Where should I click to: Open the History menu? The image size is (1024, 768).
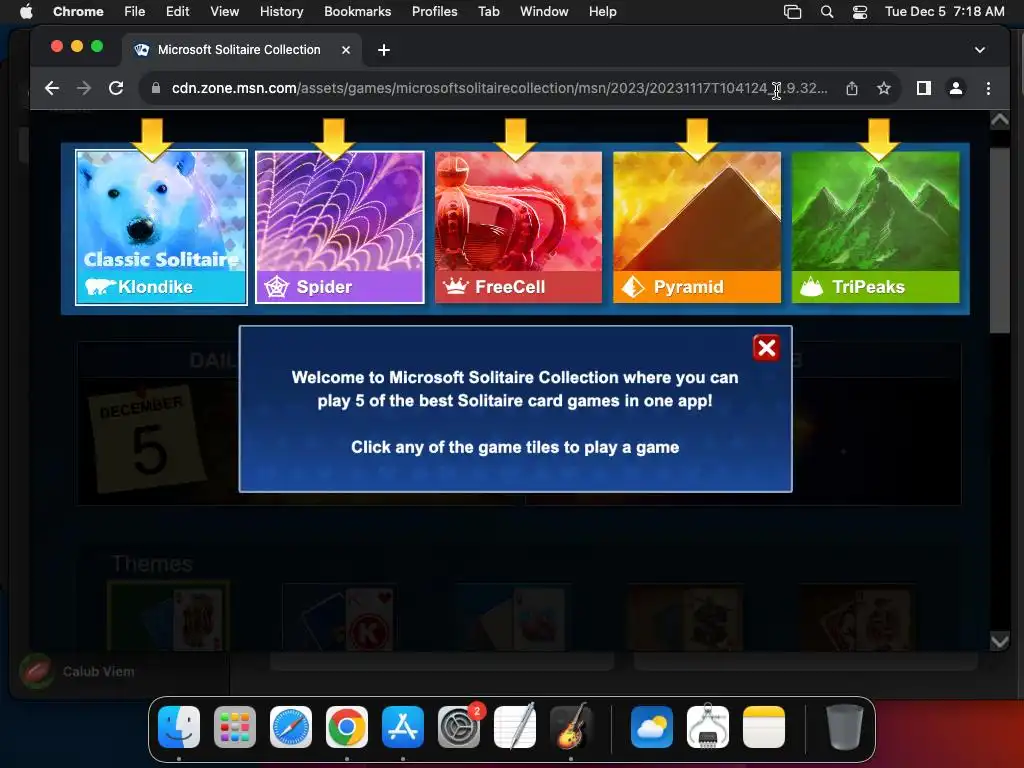coord(281,11)
